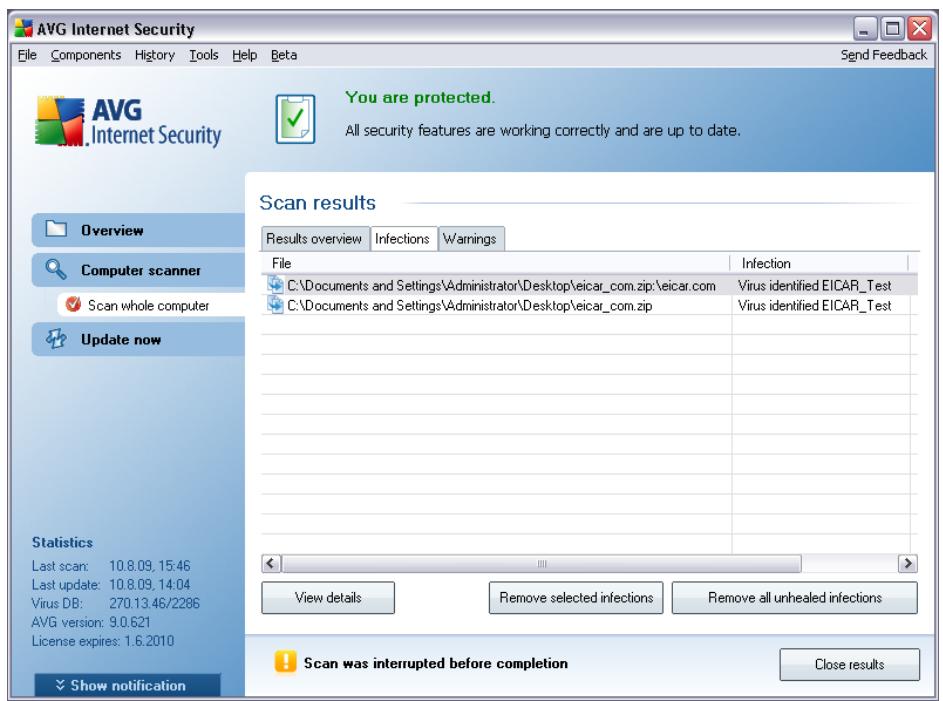Click the Scan results heading

tap(318, 203)
